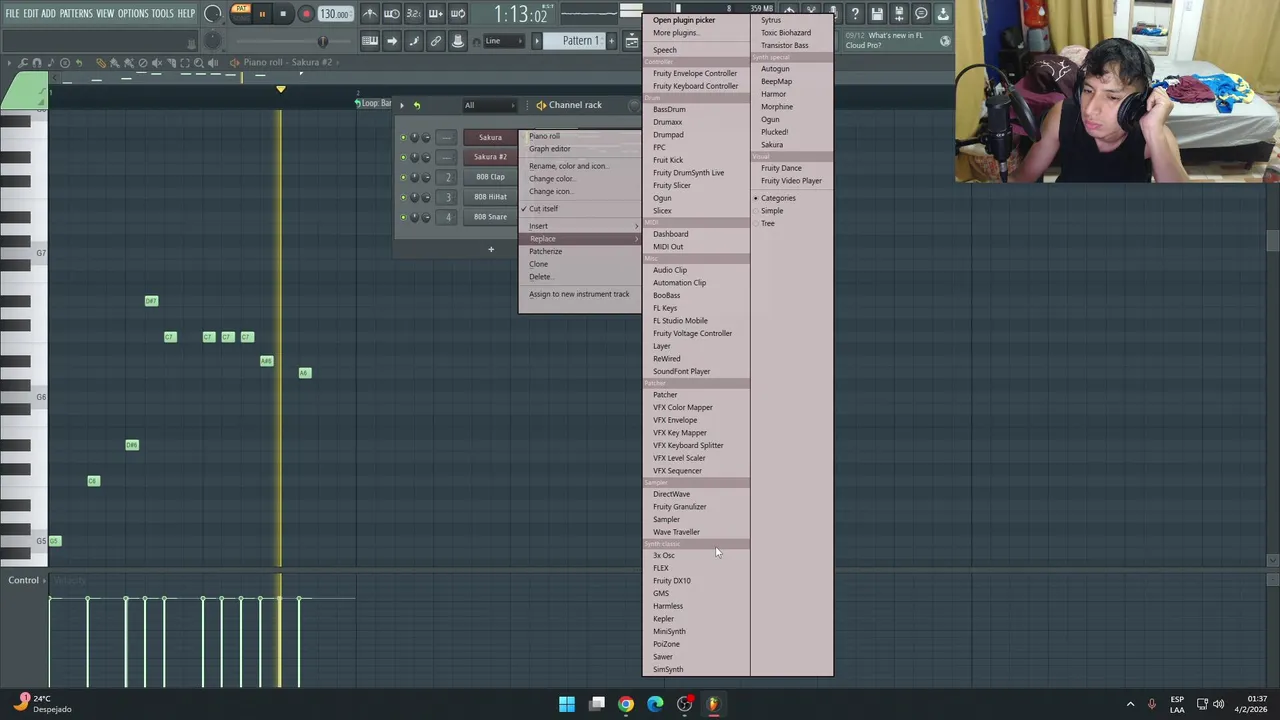
Task: Toggle mute LED for 808 HiHat channel
Action: [x=403, y=198]
